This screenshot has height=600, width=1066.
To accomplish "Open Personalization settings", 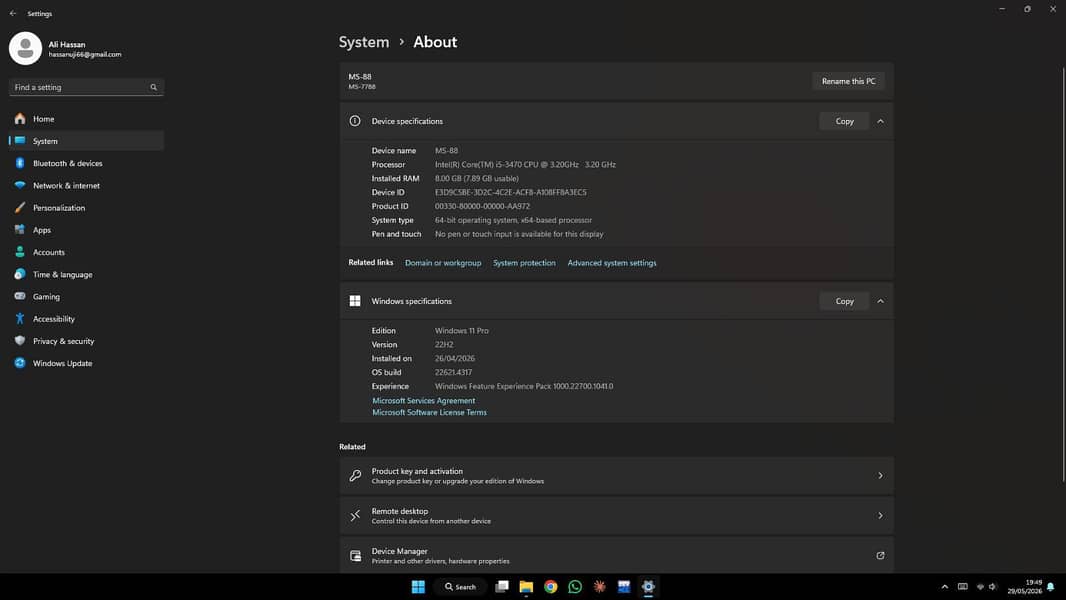I will 86,208.
